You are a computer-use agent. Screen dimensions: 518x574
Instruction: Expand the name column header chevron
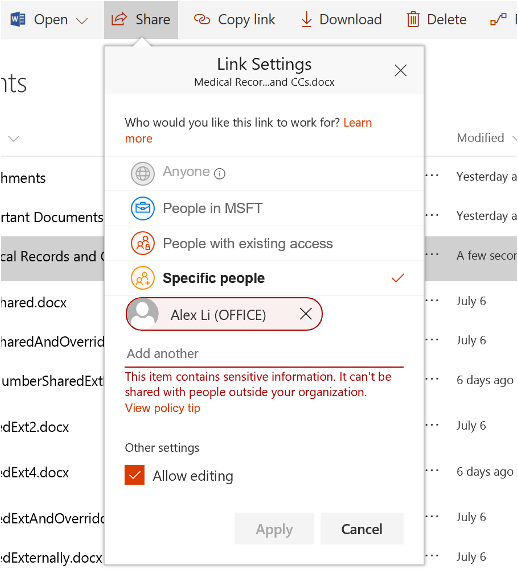(14, 138)
